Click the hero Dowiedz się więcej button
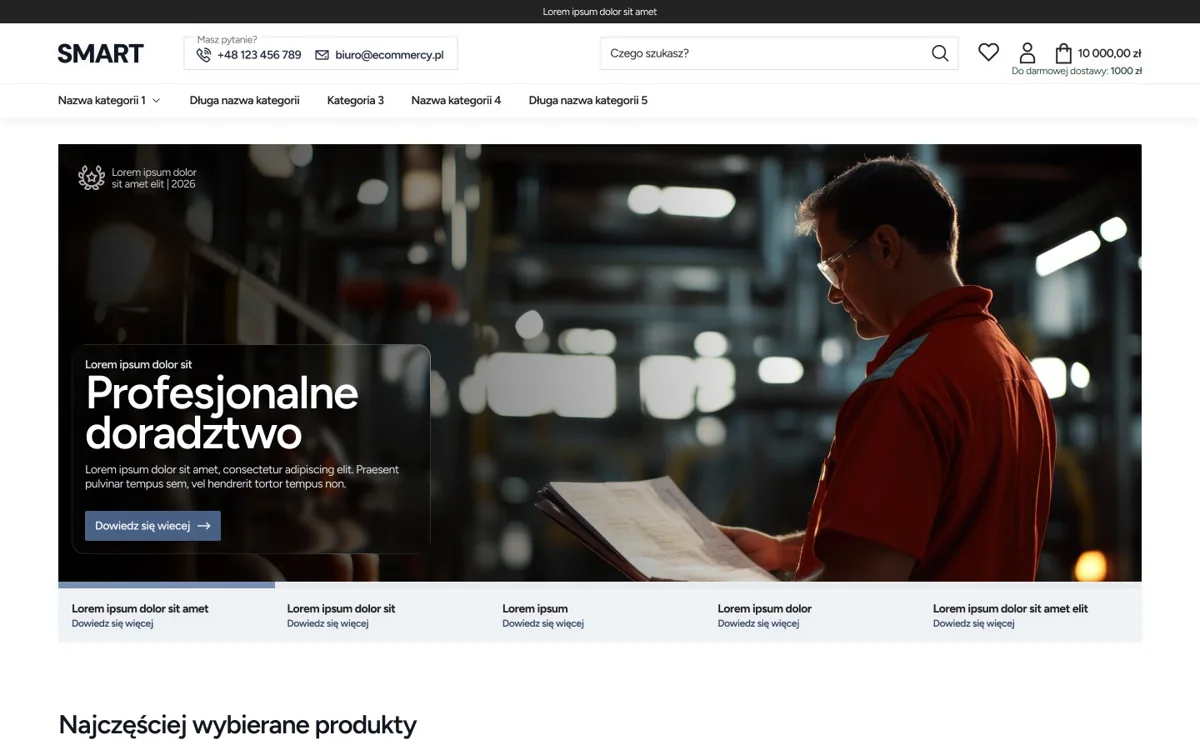The height and width of the screenshot is (750, 1200). (153, 526)
